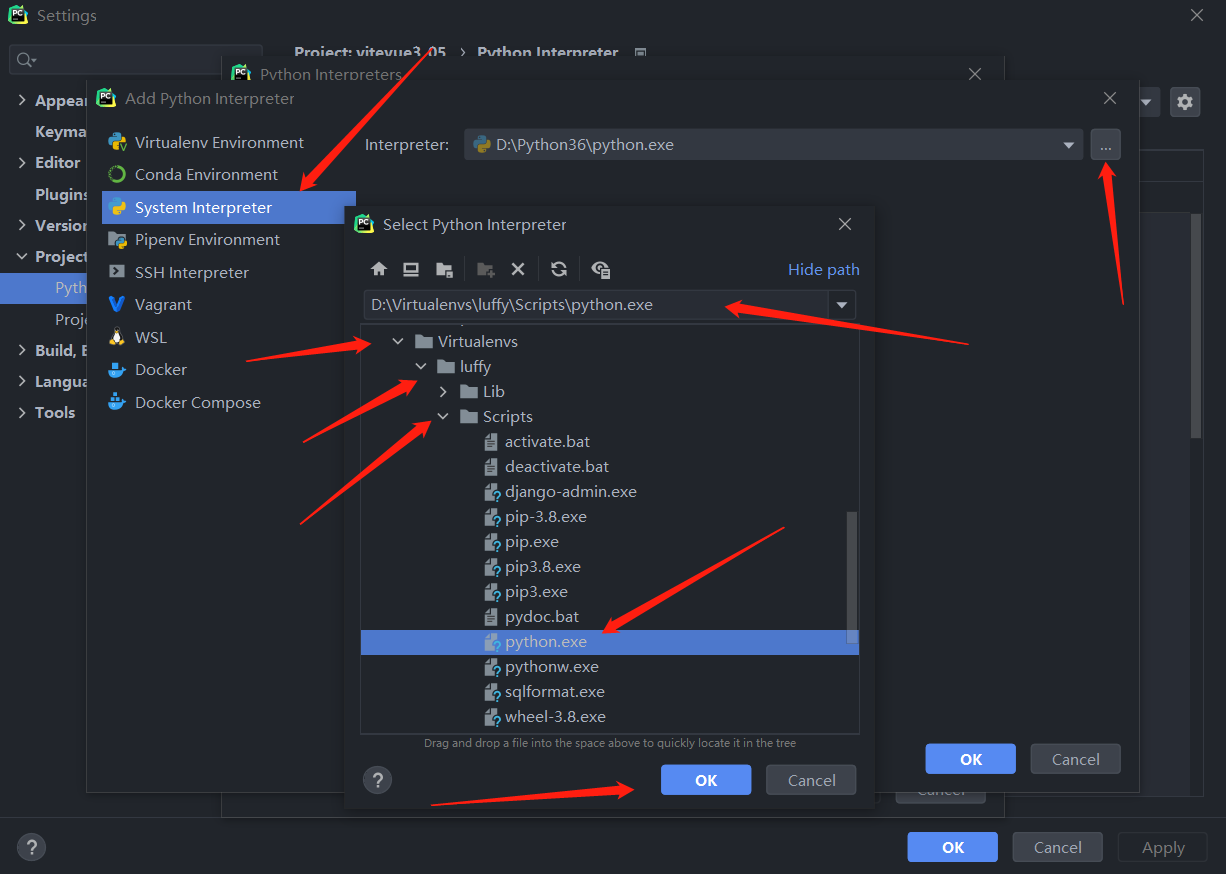Cancel the Add Python Interpreter dialog

point(1076,759)
